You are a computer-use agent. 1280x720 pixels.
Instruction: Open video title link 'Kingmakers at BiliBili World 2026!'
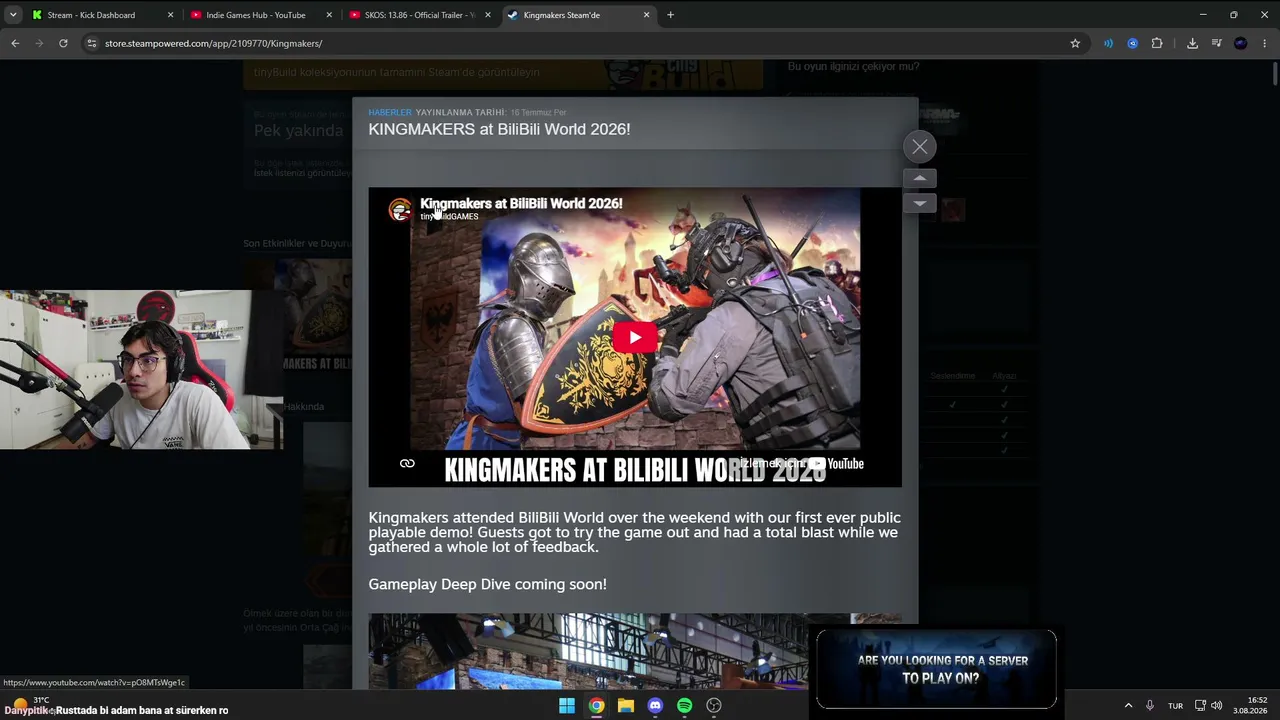[521, 203]
